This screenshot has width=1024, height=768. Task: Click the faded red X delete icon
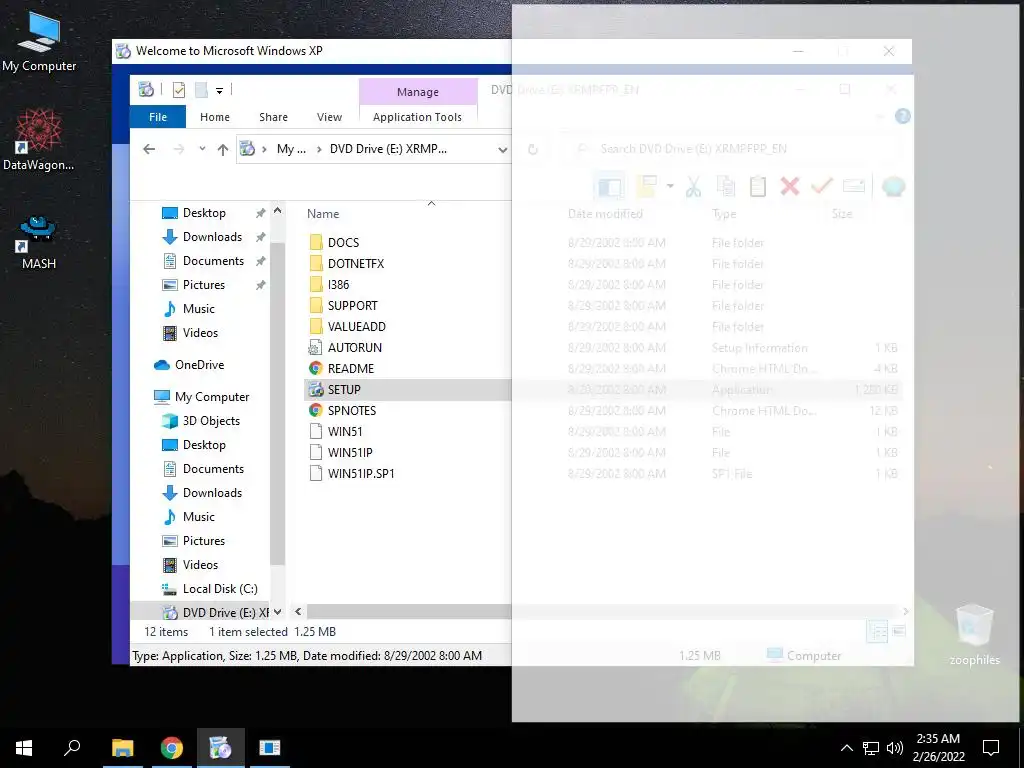[790, 187]
